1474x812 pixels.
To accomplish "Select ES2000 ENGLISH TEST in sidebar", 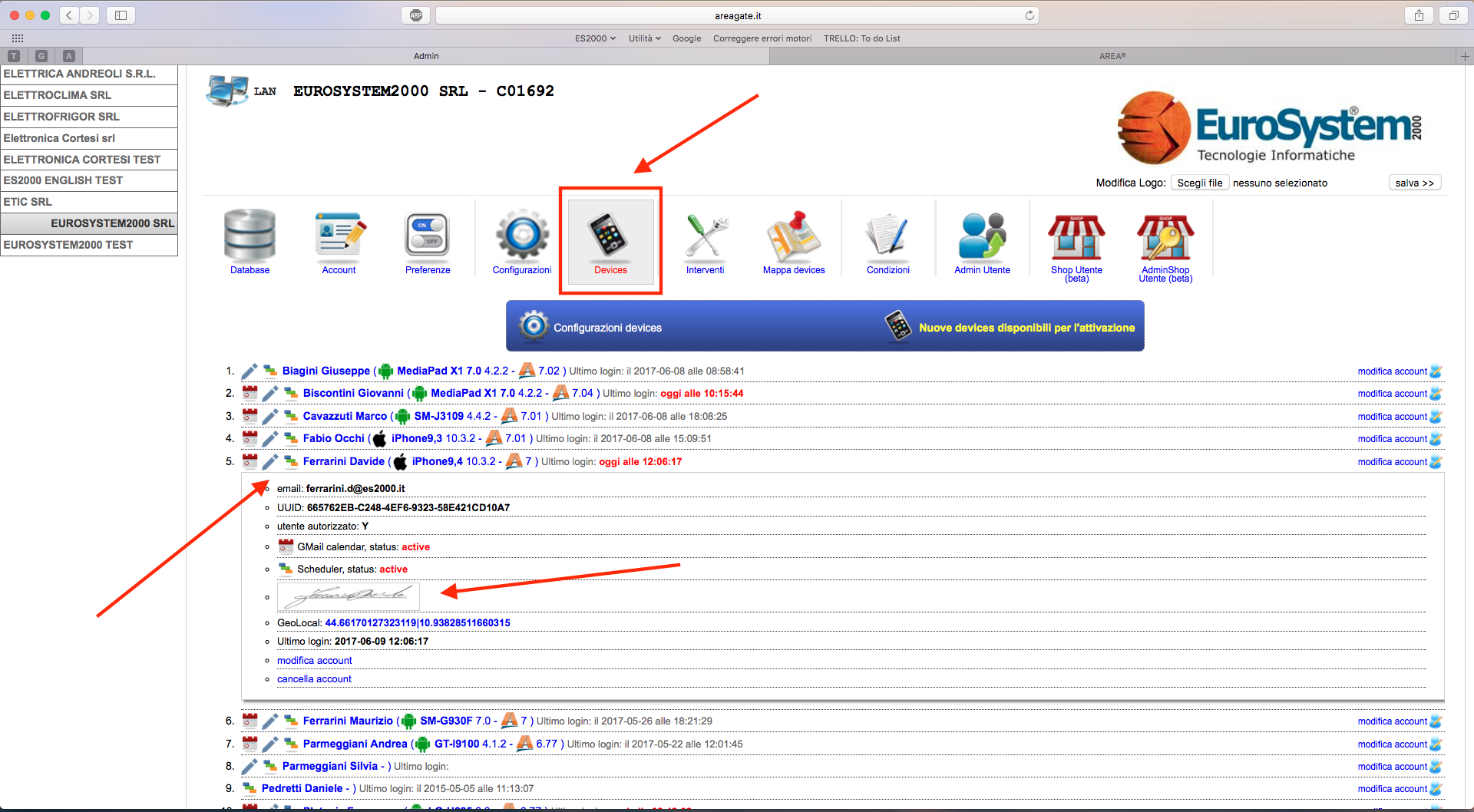I will point(89,180).
